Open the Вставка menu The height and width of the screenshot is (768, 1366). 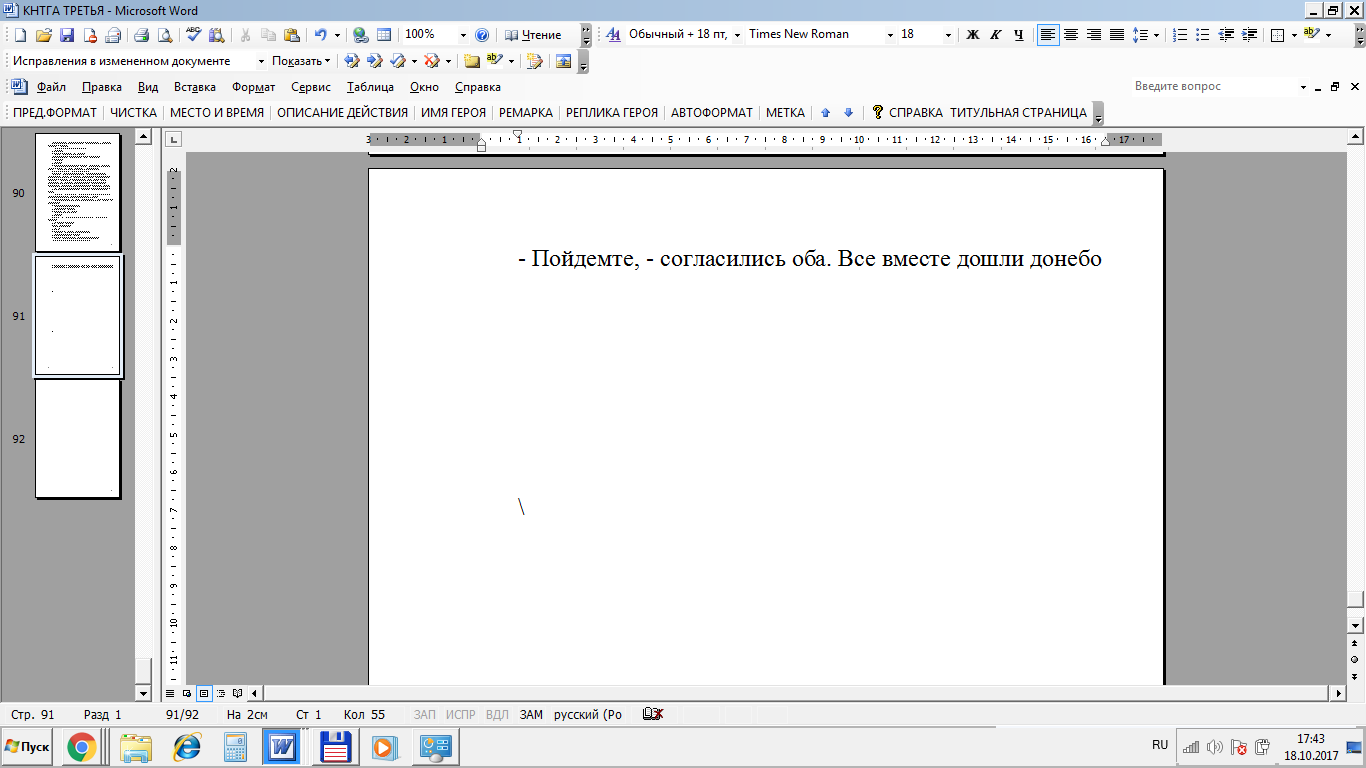(x=194, y=87)
